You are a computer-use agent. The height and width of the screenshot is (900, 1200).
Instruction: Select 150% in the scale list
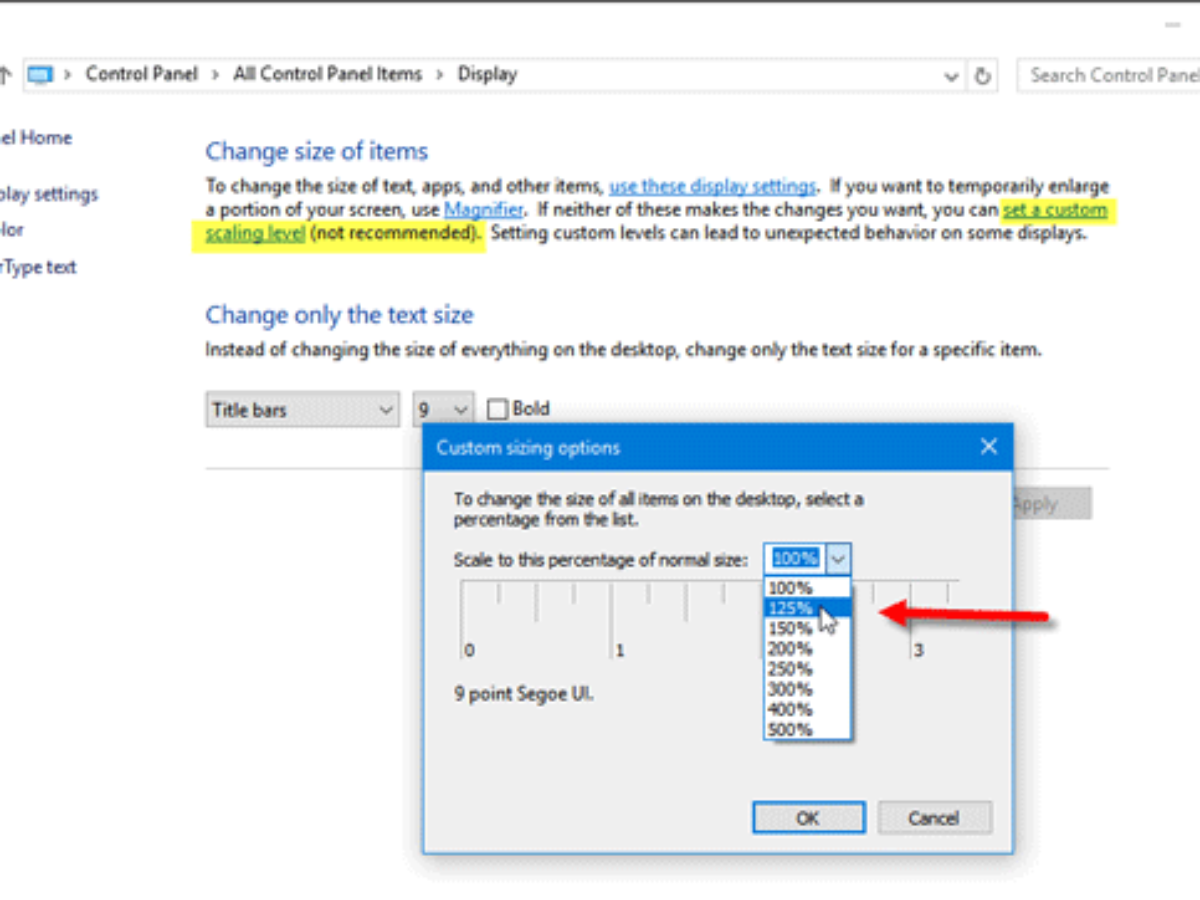click(x=807, y=629)
